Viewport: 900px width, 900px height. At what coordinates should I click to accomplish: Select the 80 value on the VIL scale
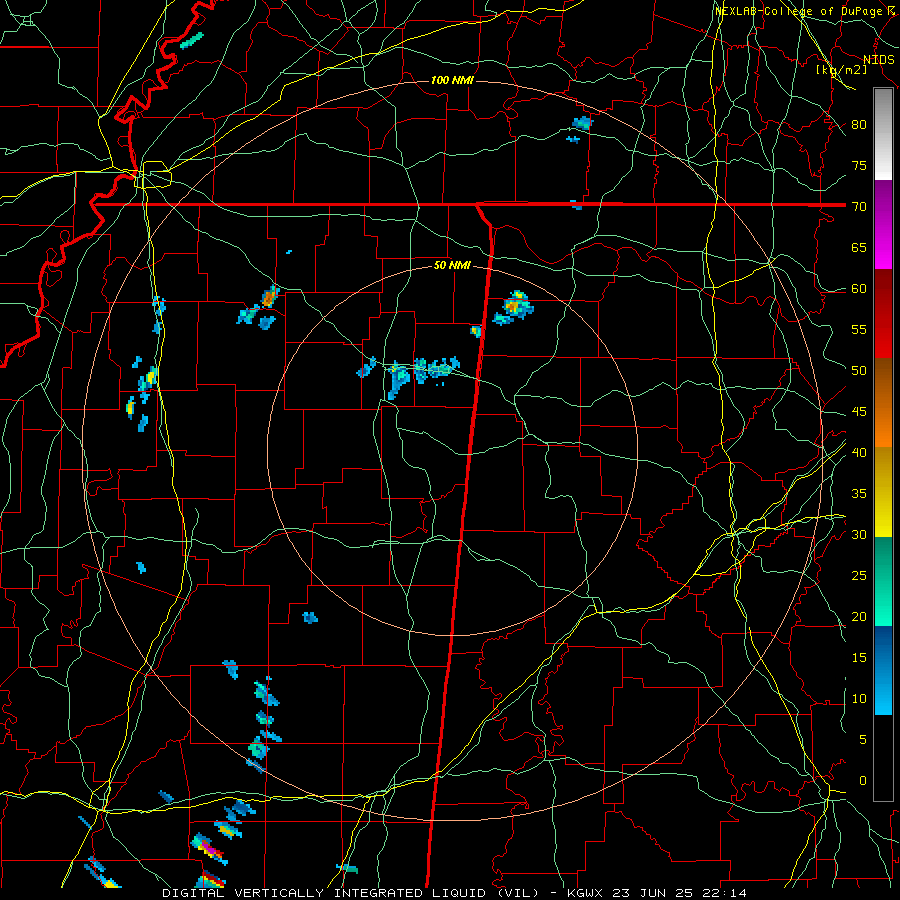coord(859,125)
